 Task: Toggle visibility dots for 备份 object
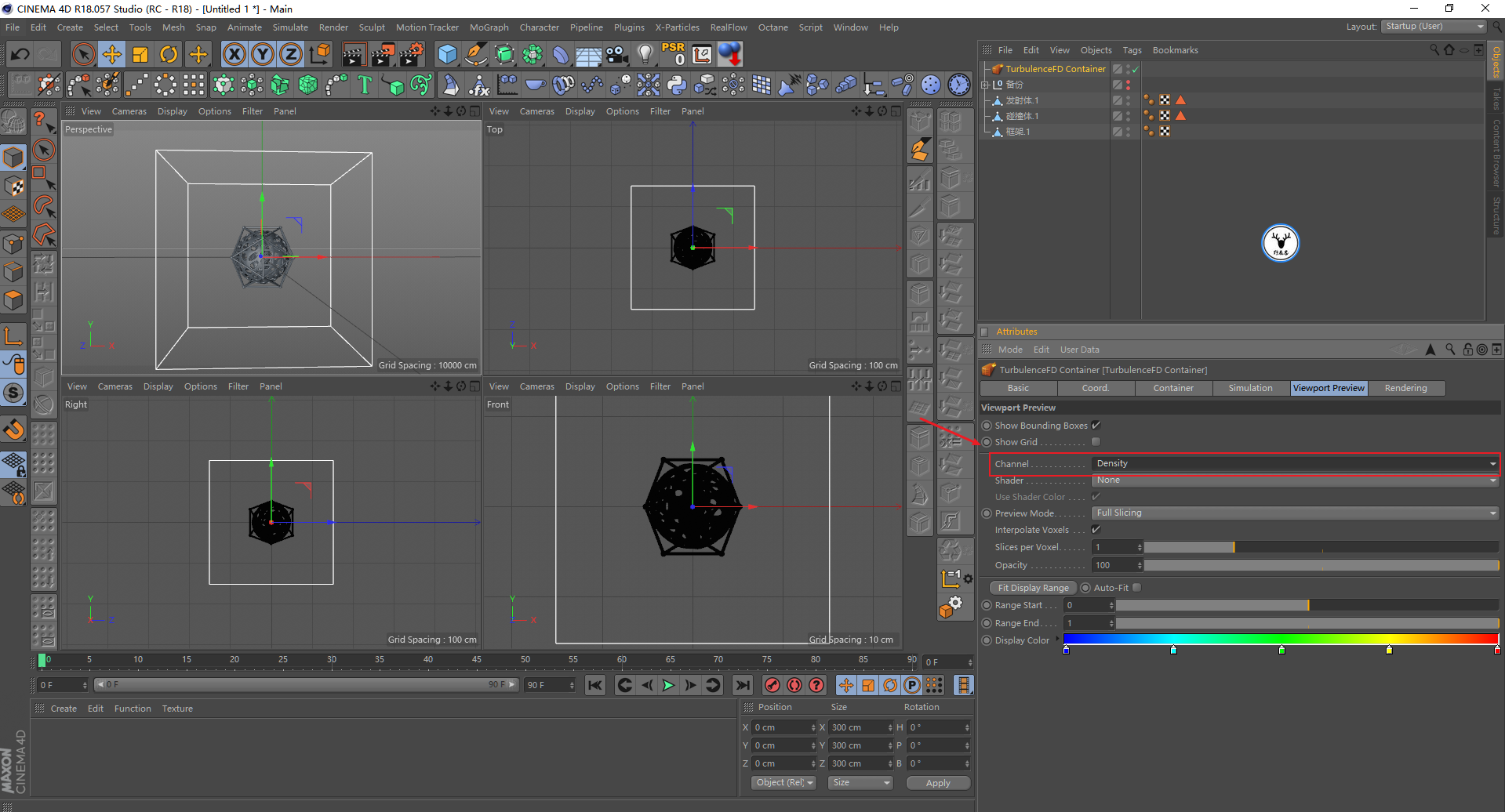[1129, 85]
